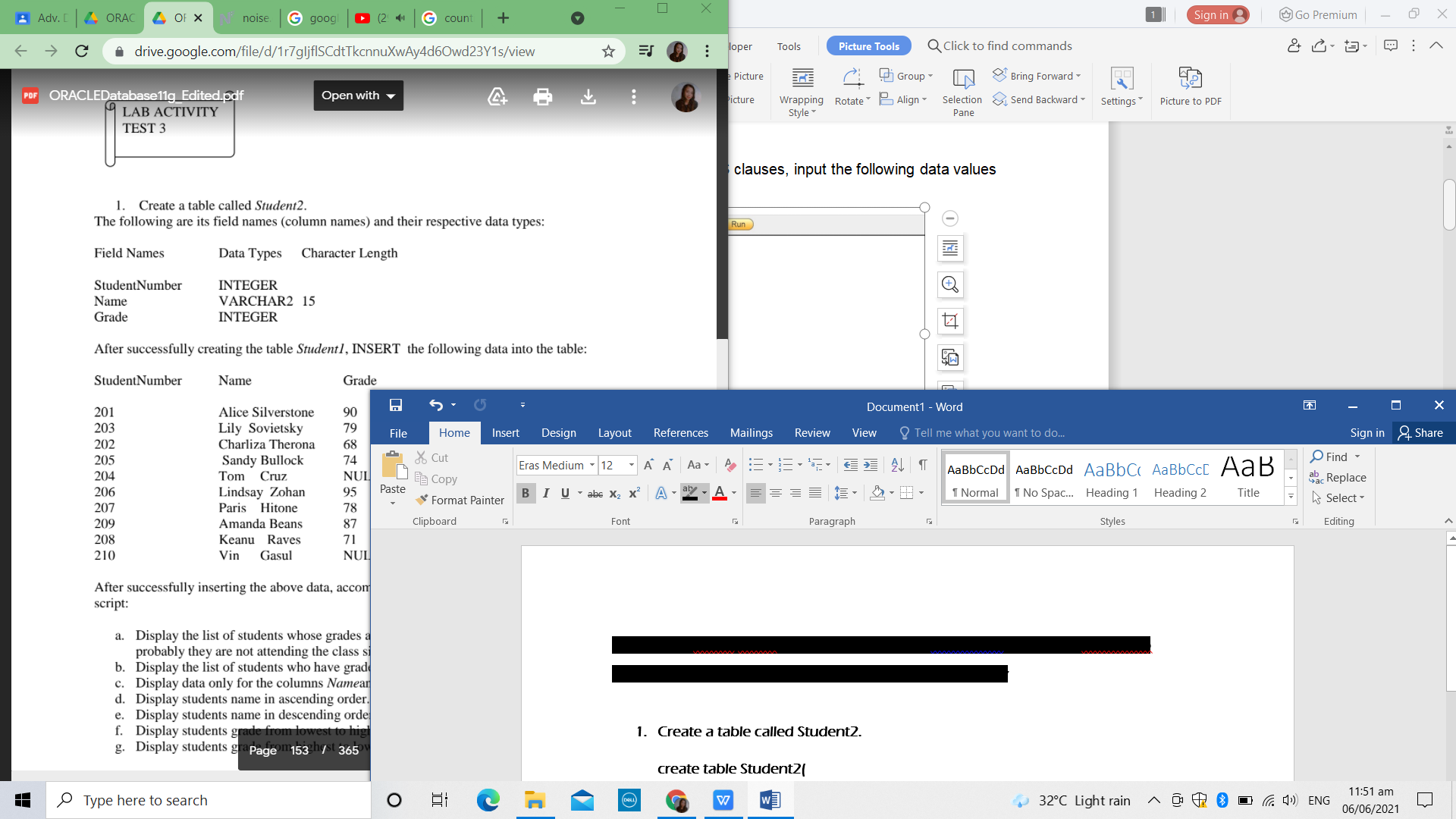
Task: Toggle Italic formatting in Word
Action: tap(546, 493)
